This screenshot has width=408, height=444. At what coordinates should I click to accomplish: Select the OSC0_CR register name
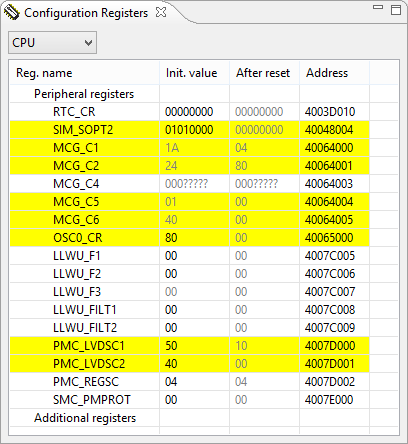(x=78, y=238)
